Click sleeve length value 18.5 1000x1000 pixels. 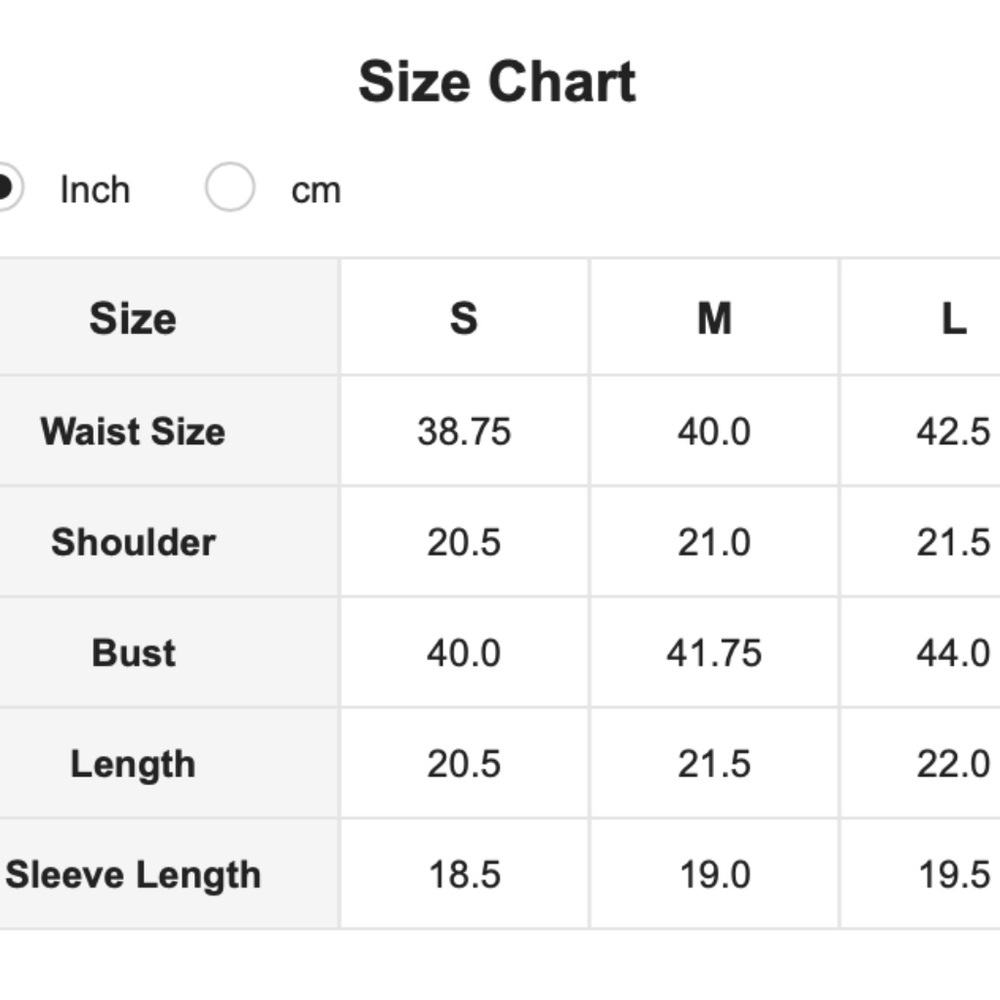pos(464,875)
